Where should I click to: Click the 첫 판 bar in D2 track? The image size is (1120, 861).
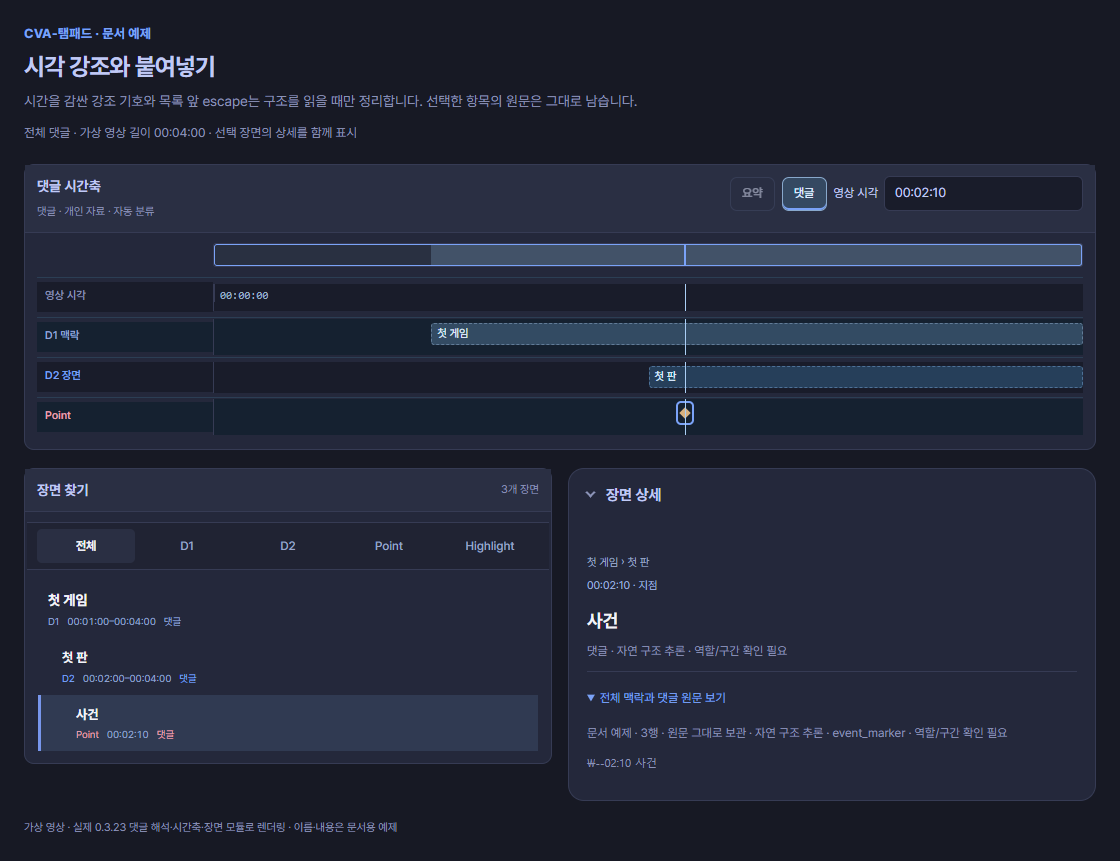[866, 377]
